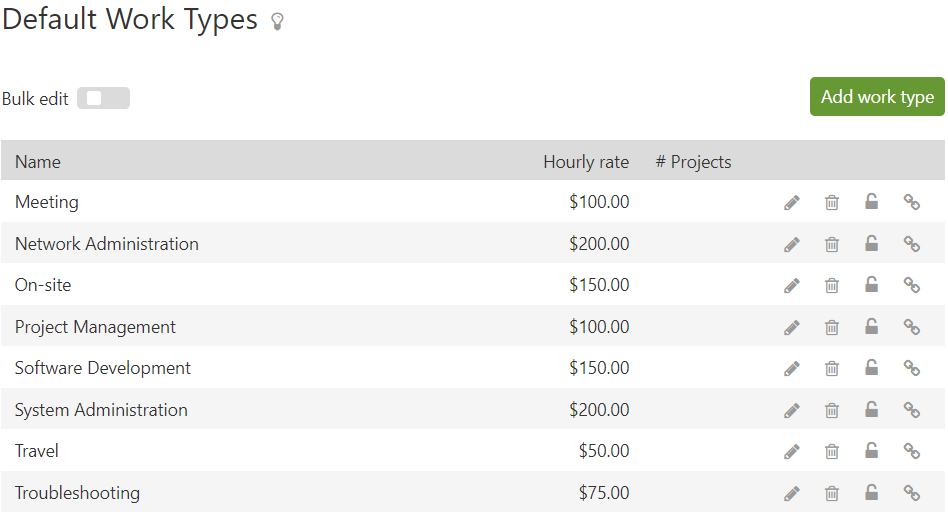948x517 pixels.
Task: Click the link icon for Network Administration
Action: pyautogui.click(x=912, y=244)
